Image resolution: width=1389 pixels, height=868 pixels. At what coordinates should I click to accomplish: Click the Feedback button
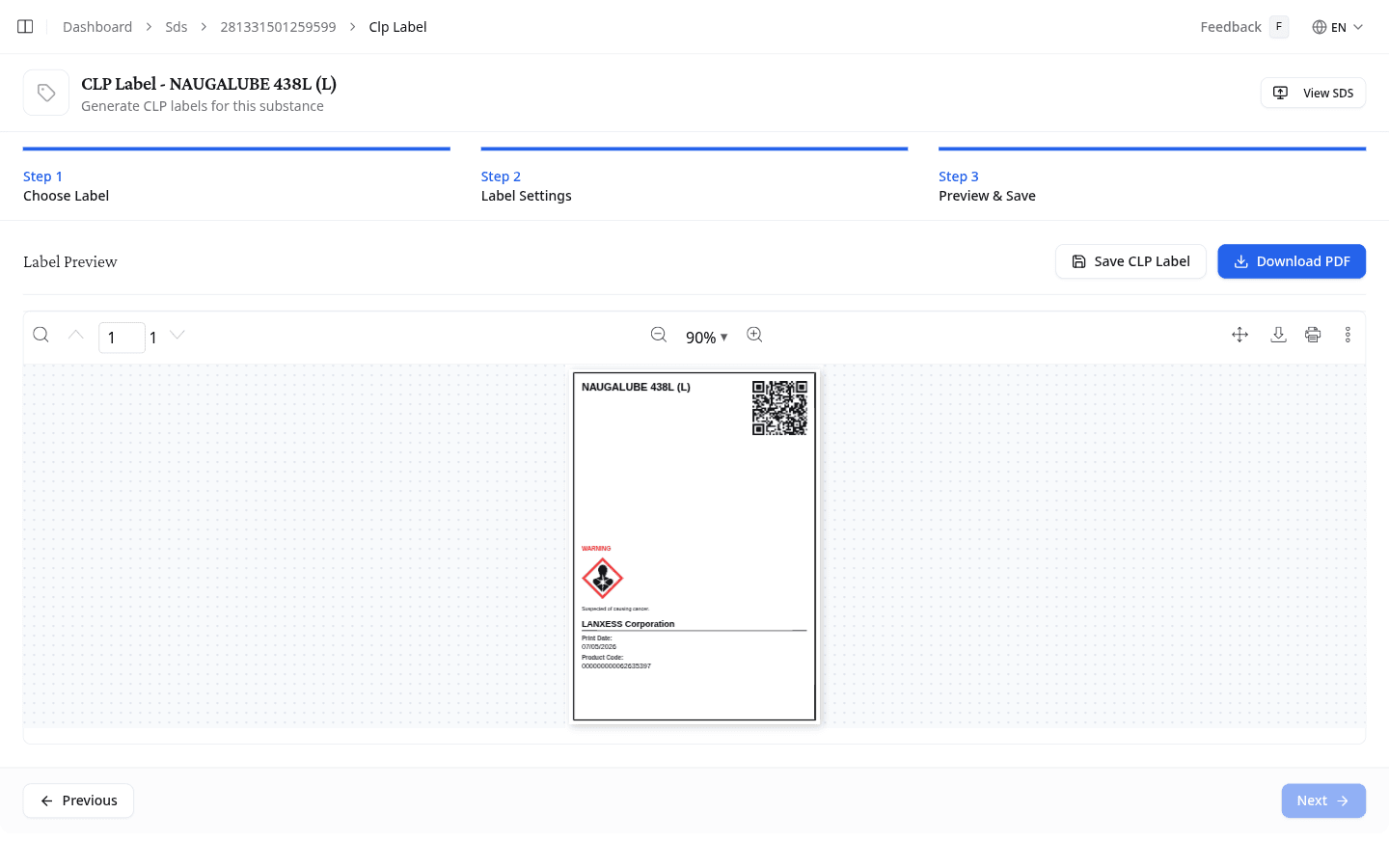pos(1244,27)
